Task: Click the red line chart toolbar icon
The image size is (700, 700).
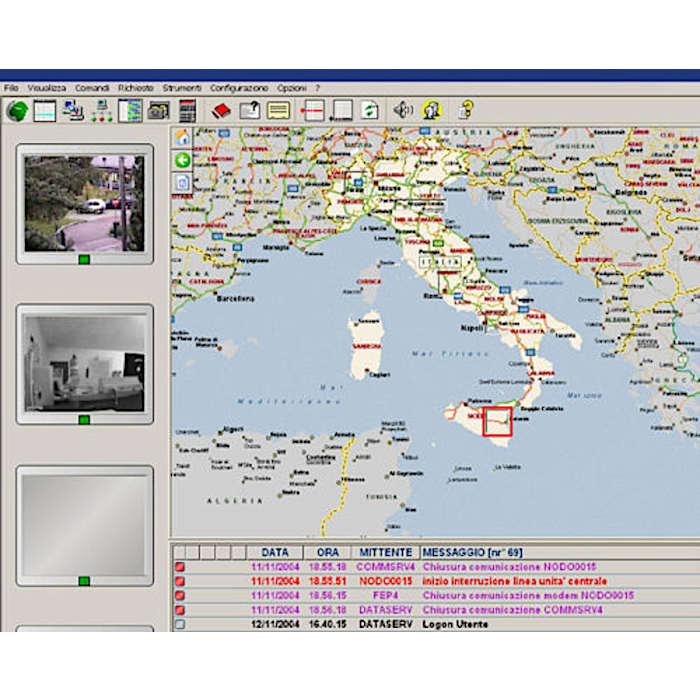Action: (312, 110)
